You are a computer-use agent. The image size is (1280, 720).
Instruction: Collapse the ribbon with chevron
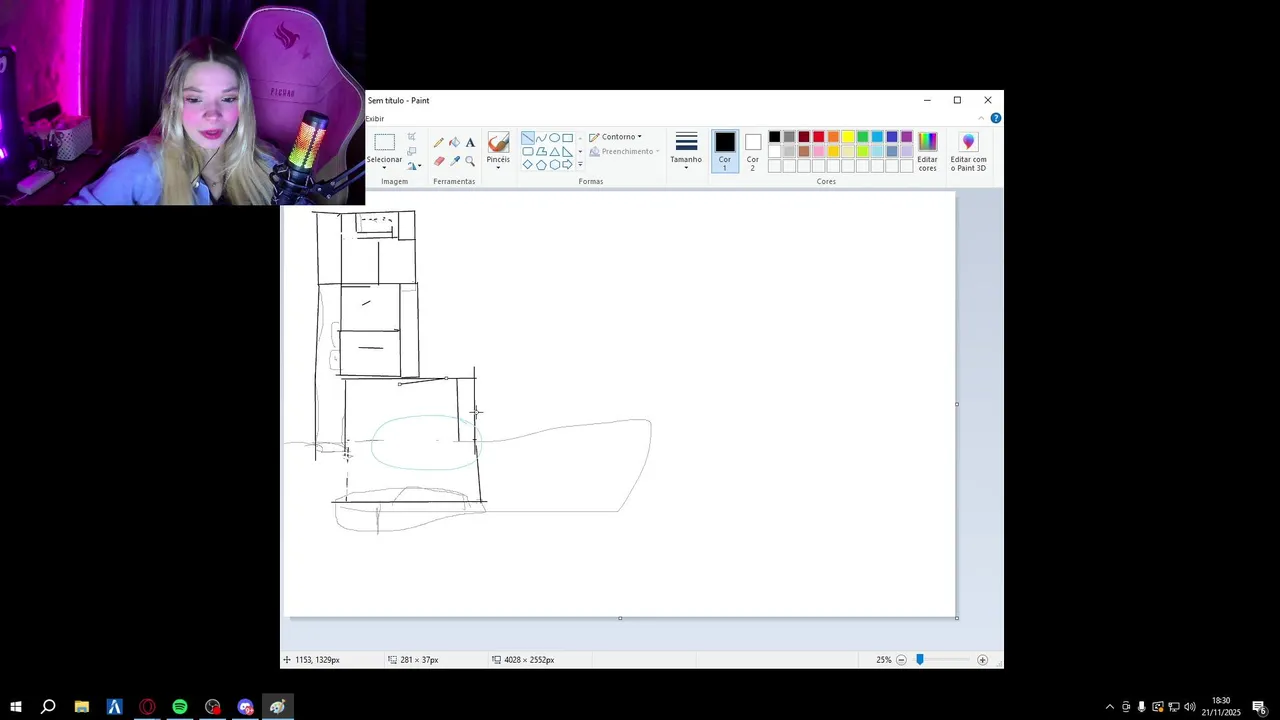(x=981, y=118)
